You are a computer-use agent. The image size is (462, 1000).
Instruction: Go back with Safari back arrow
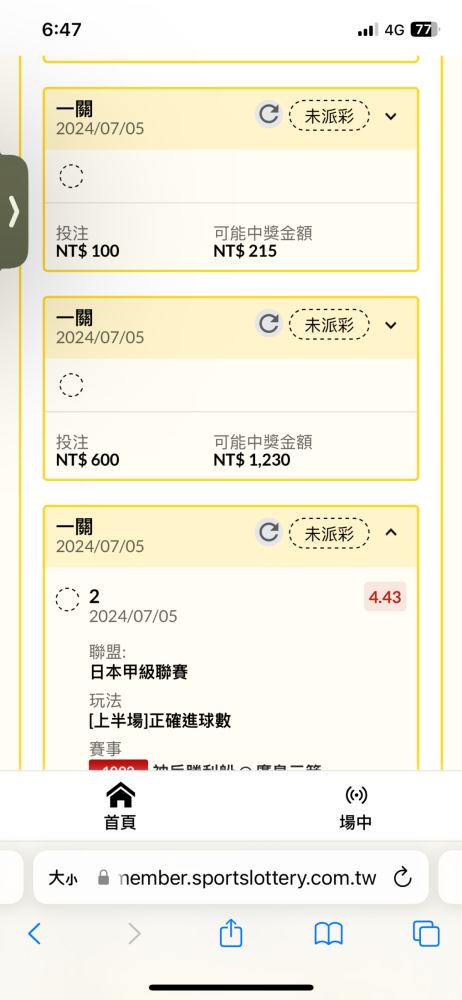[x=34, y=934]
